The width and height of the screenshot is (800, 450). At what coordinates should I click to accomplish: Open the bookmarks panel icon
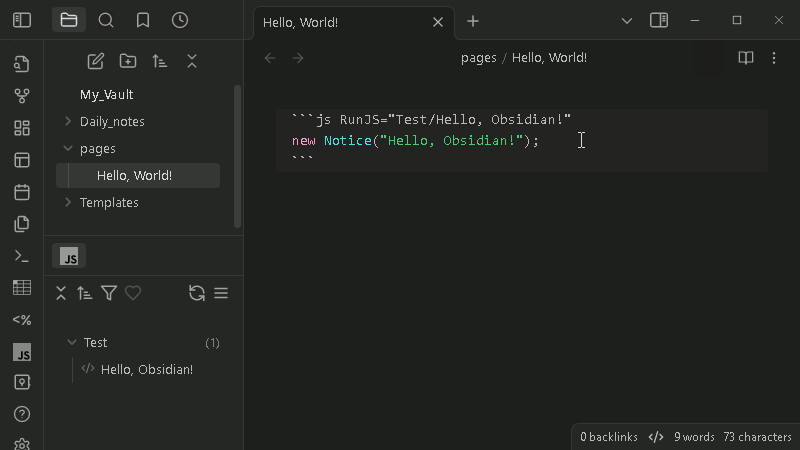(143, 20)
